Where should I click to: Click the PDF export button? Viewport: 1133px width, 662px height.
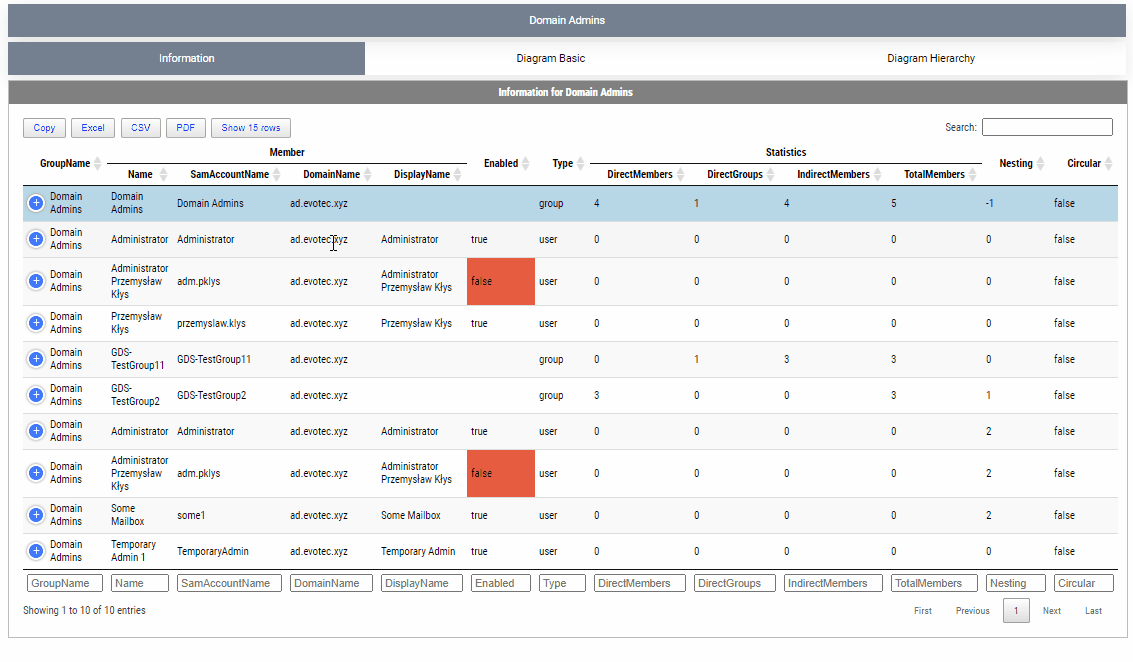[x=185, y=128]
